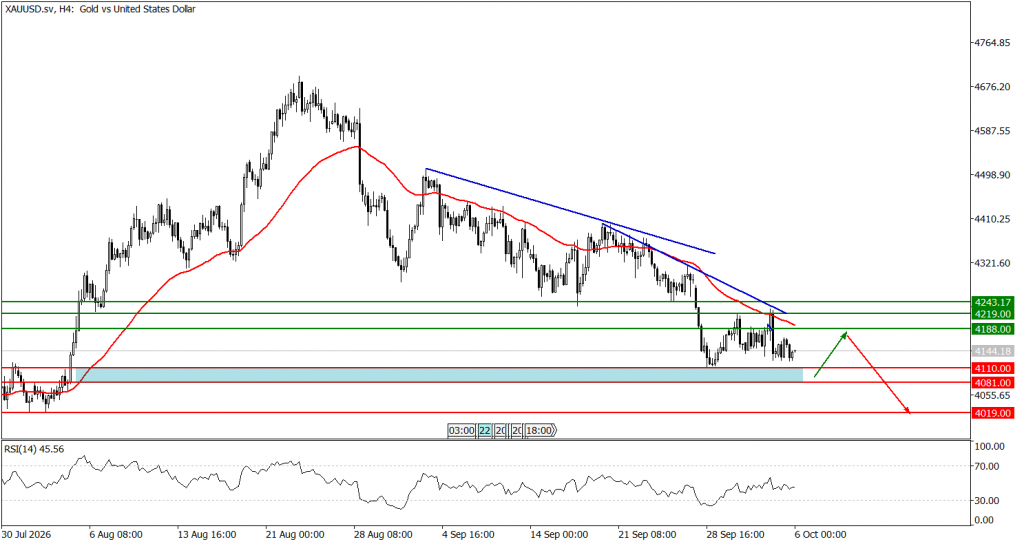The width and height of the screenshot is (1024, 544).
Task: Click the 6 Aug 08:00 date label
Action: pos(116,534)
